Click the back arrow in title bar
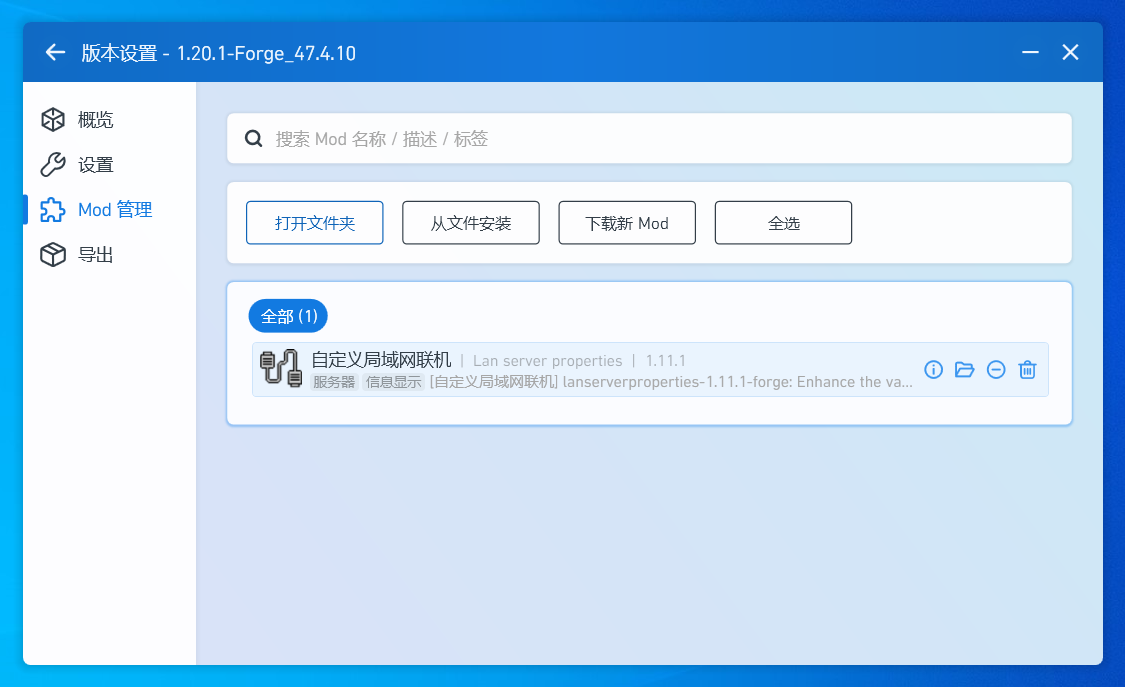The width and height of the screenshot is (1125, 687). [55, 52]
